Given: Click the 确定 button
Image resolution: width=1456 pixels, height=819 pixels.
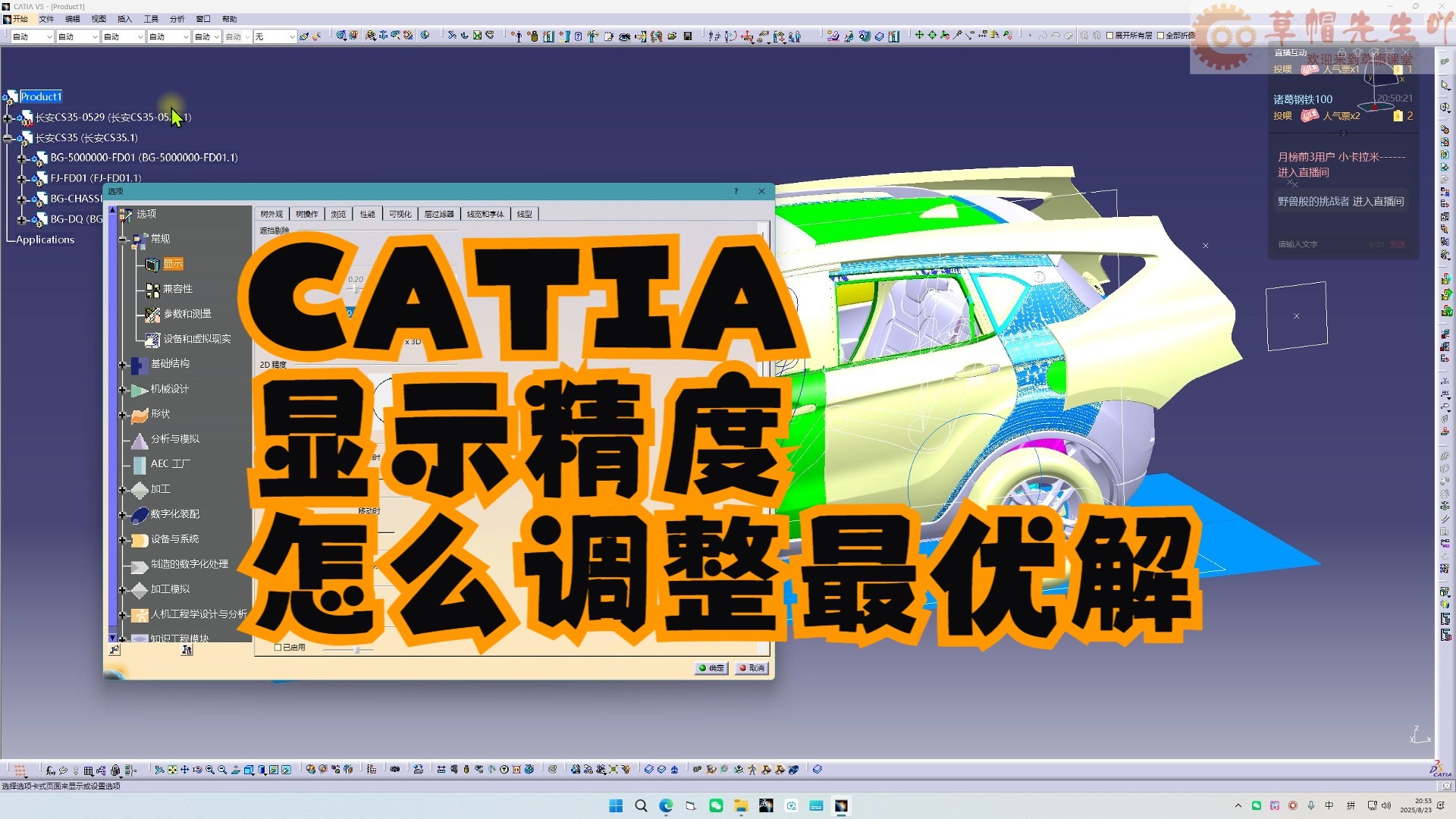Looking at the screenshot, I should (x=711, y=668).
